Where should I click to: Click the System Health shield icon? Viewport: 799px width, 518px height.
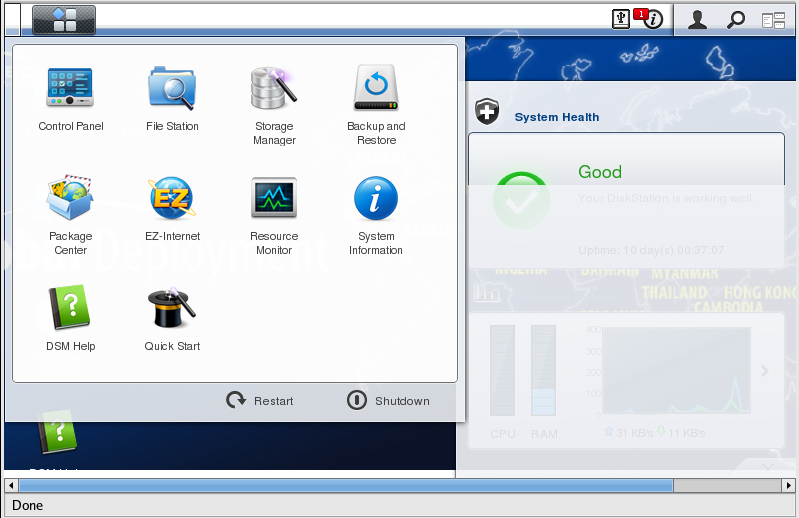[487, 112]
